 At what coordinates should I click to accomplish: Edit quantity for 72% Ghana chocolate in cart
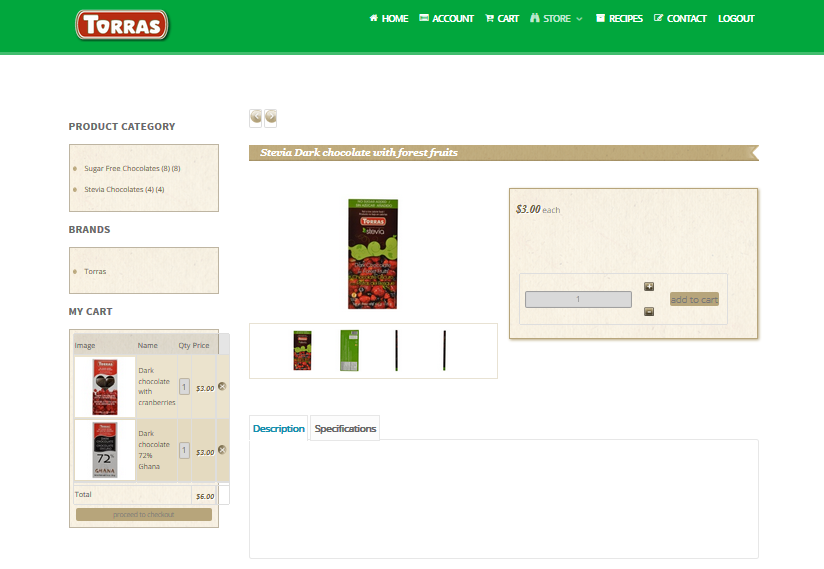(x=184, y=450)
